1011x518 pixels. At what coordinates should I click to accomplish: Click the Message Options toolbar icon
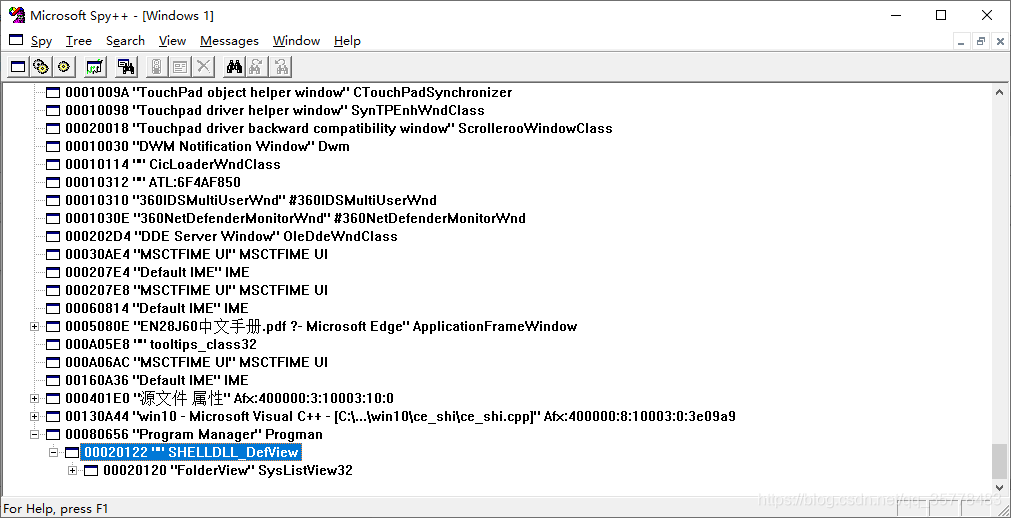pyautogui.click(x=180, y=66)
